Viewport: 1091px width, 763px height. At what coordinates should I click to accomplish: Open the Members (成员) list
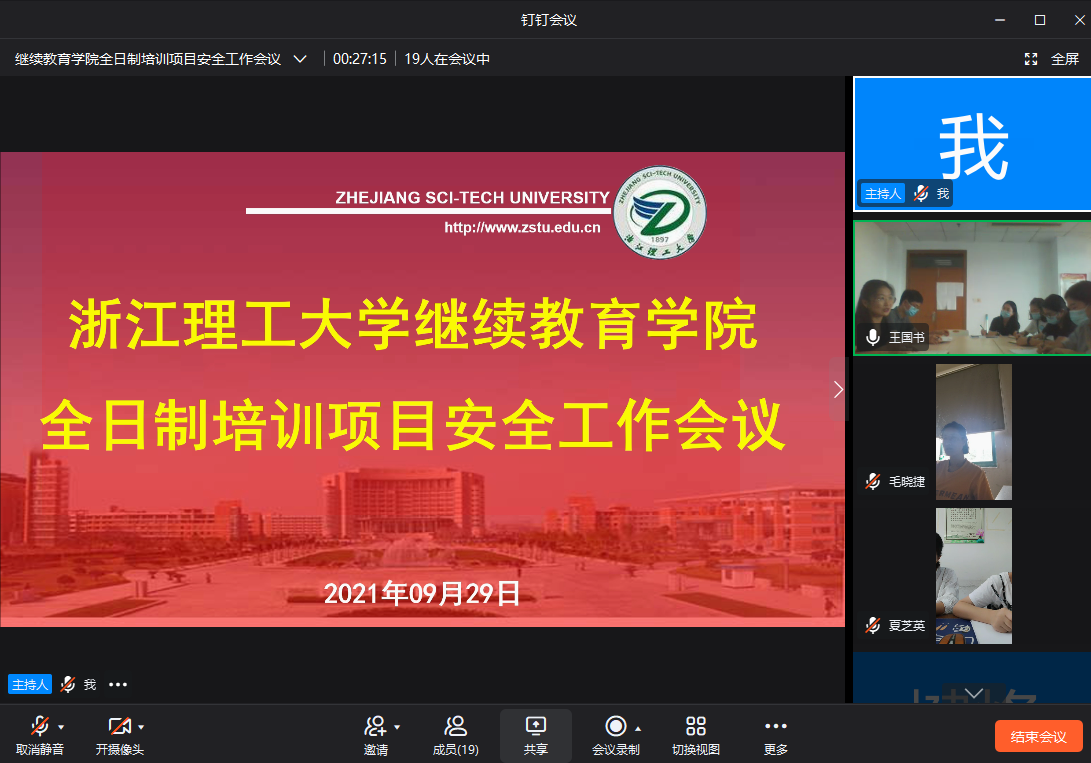tap(455, 735)
